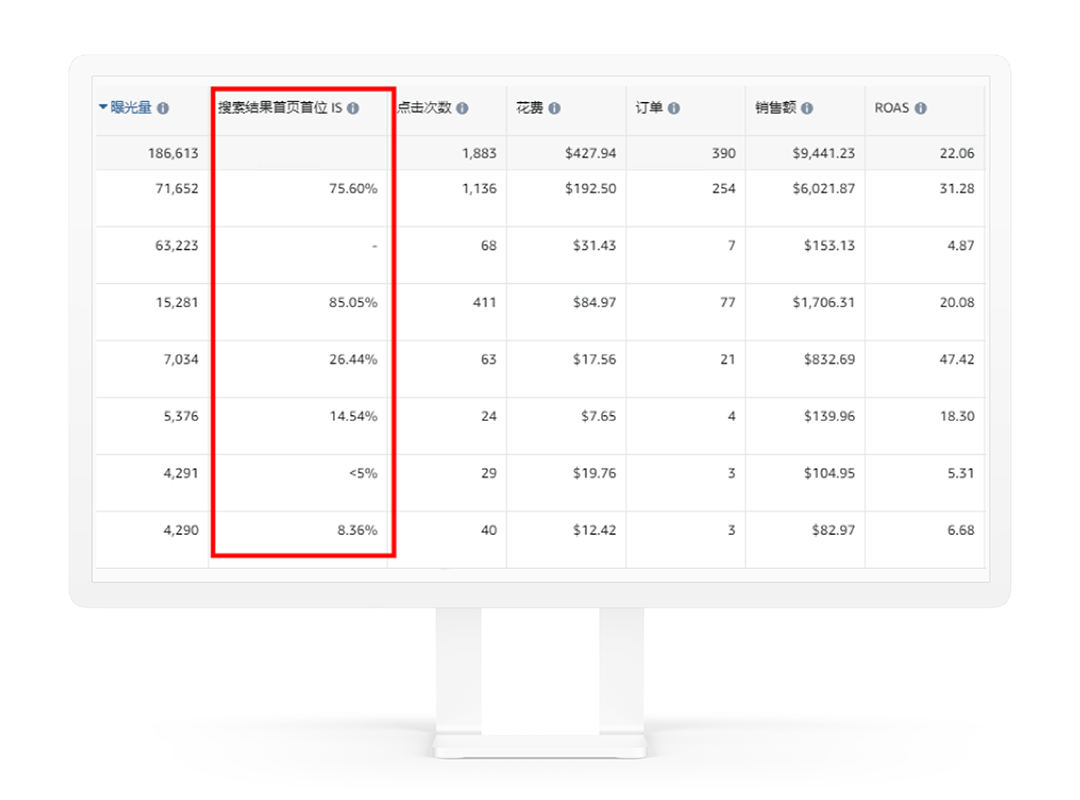
Task: Sort by the 搜索结果首页首位 IS column header
Action: (x=280, y=107)
